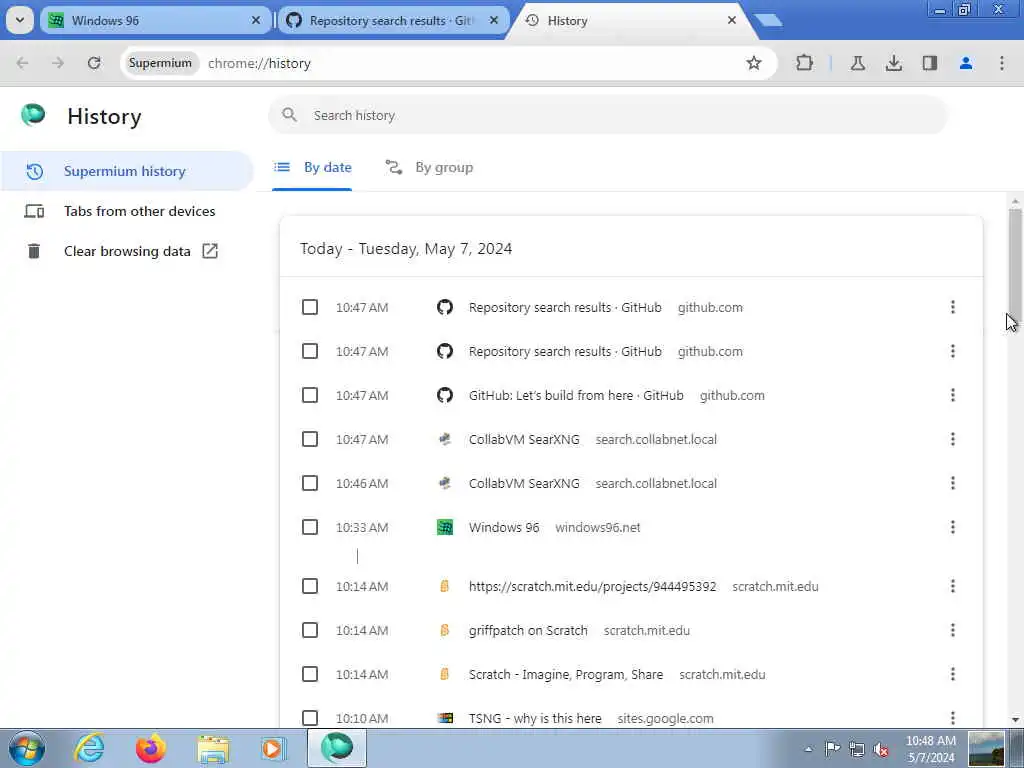
Task: Open Windows Explorer from taskbar
Action: (x=214, y=750)
